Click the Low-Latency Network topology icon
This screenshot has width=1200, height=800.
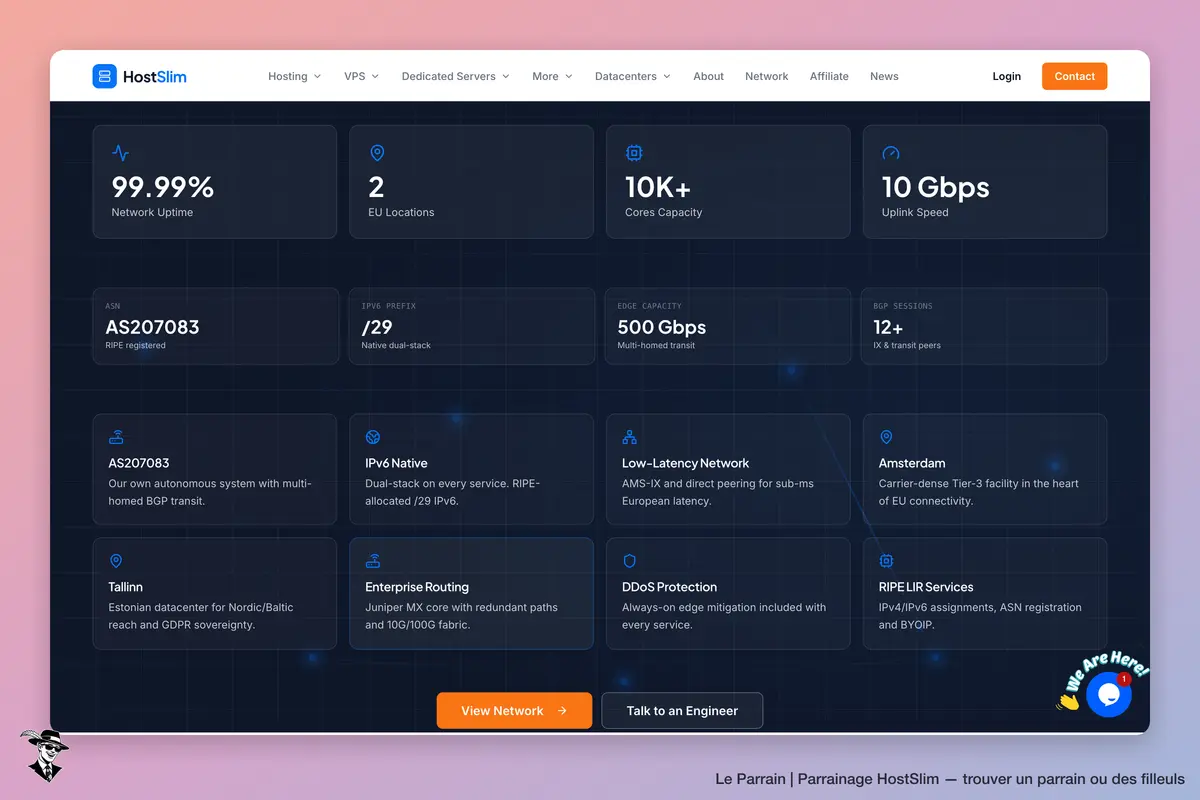pos(630,438)
